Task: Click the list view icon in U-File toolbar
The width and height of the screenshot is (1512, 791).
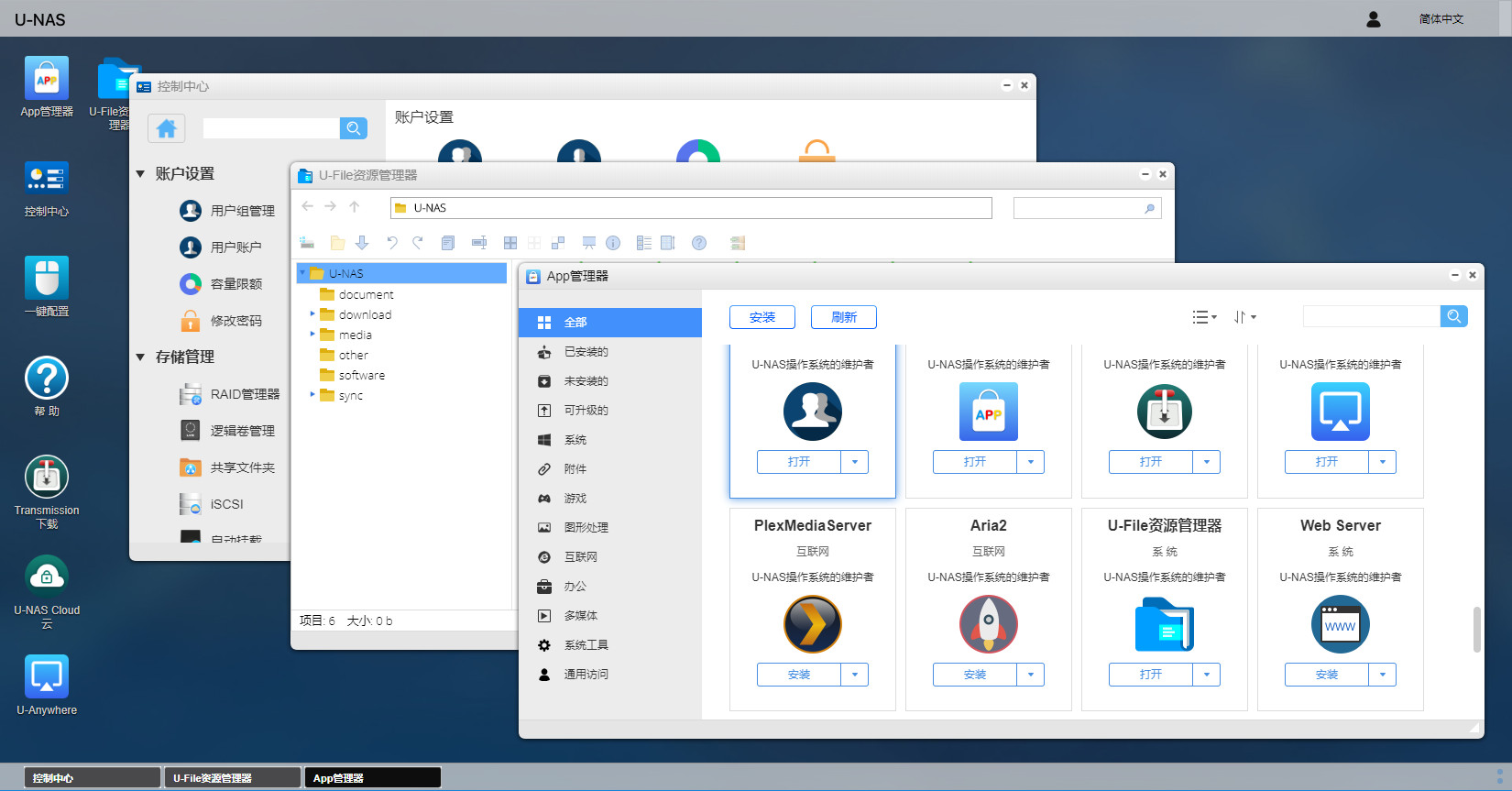Action: click(643, 243)
